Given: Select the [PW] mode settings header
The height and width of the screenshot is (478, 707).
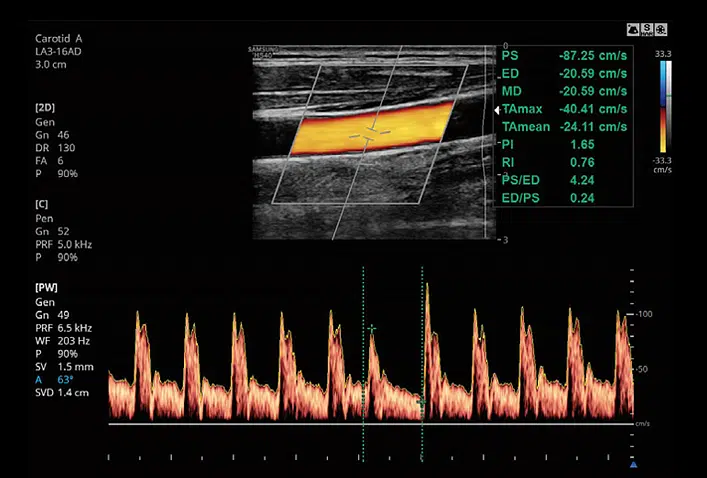Looking at the screenshot, I should (46, 287).
